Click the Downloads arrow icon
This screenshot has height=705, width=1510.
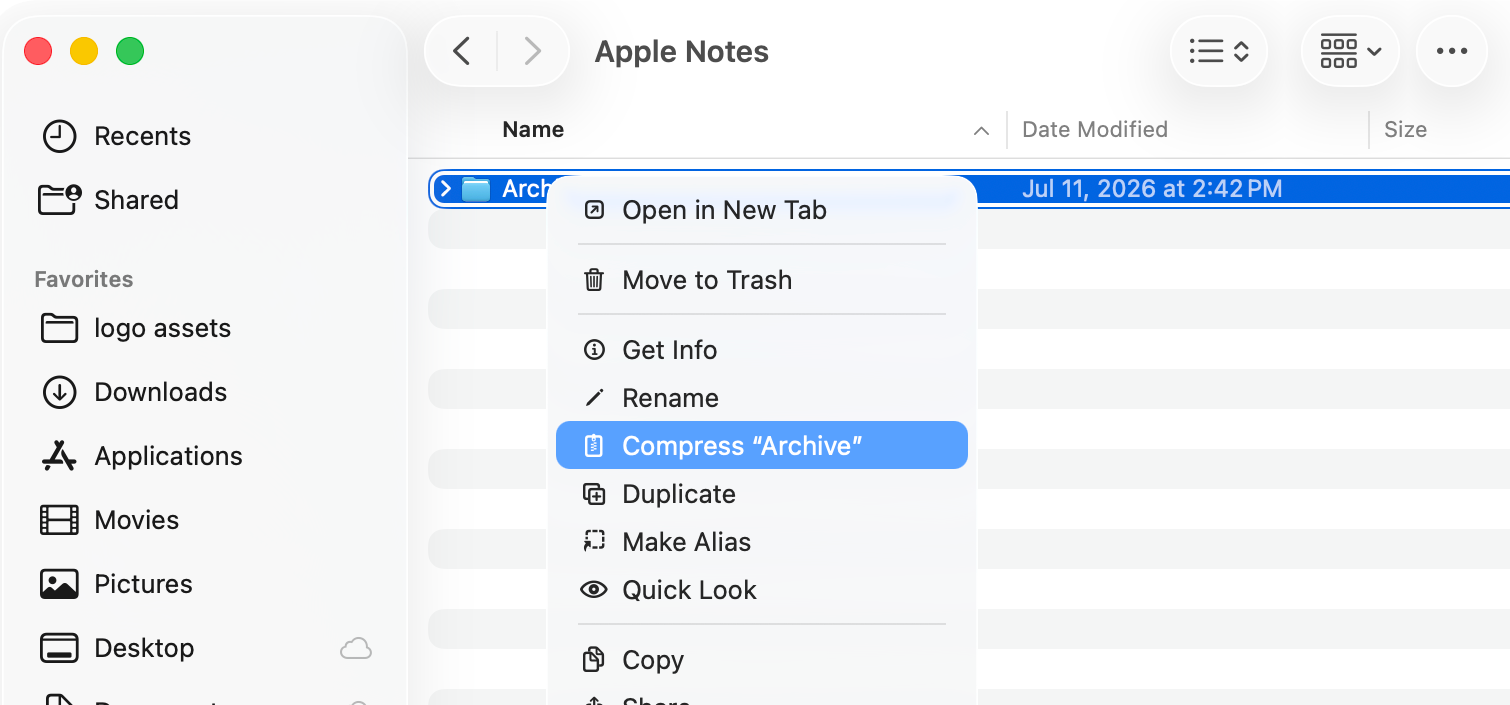59,392
